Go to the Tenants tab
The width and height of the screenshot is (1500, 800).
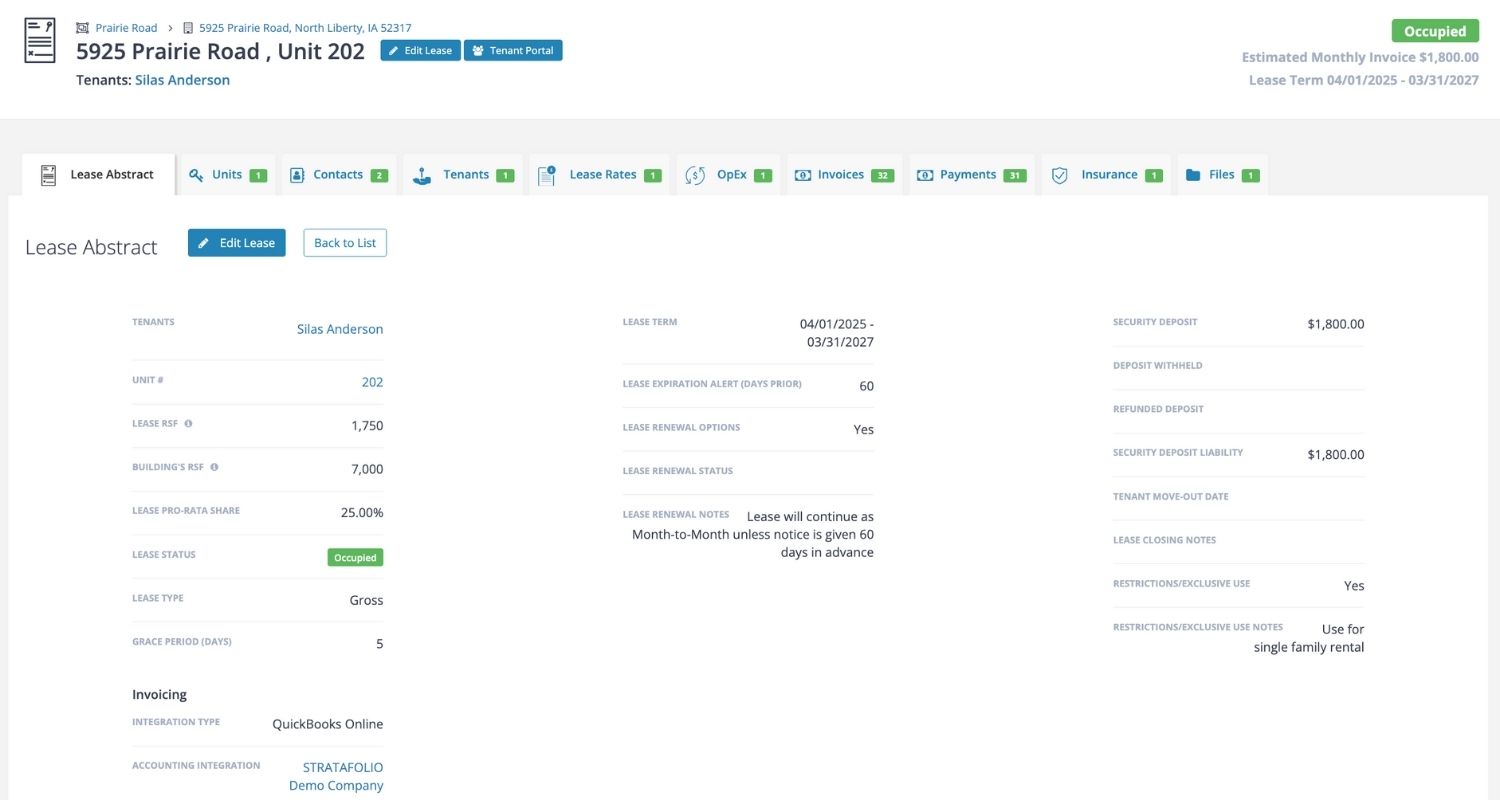tap(465, 175)
